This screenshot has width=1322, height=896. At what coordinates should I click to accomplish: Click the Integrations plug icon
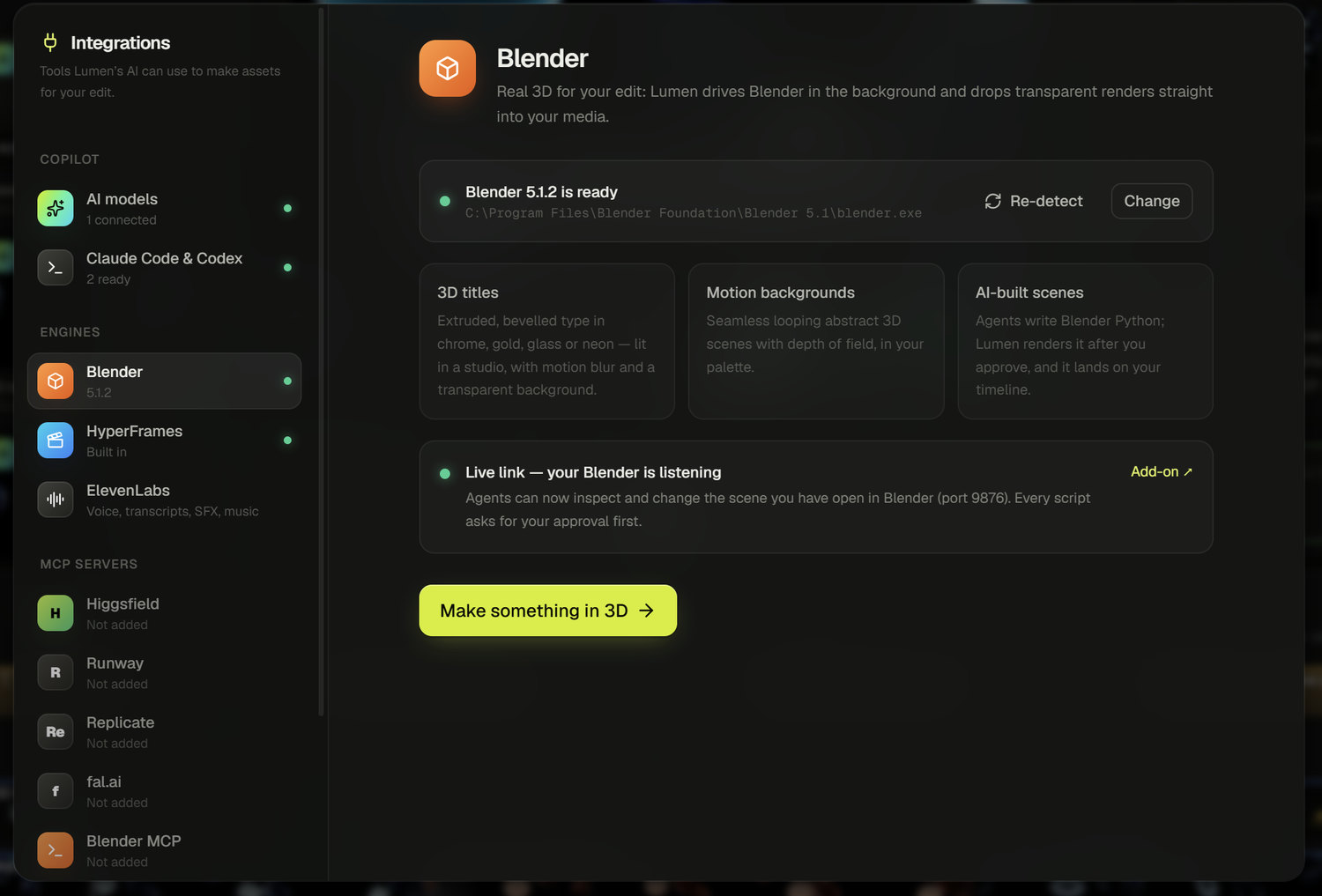point(50,42)
